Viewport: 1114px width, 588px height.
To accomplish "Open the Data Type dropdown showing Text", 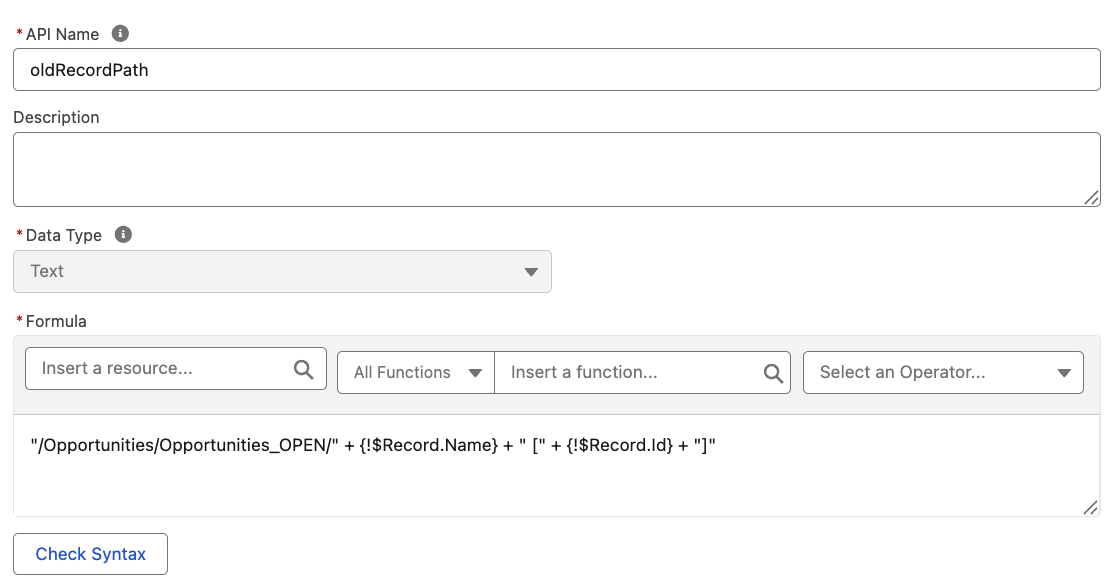I will click(282, 272).
